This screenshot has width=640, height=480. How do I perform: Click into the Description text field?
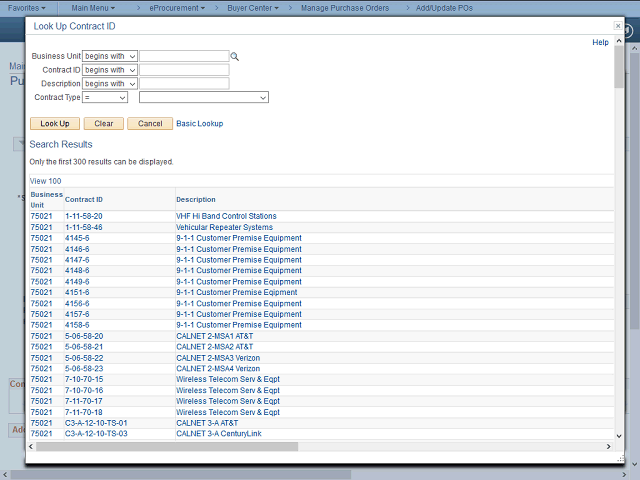[x=184, y=84]
